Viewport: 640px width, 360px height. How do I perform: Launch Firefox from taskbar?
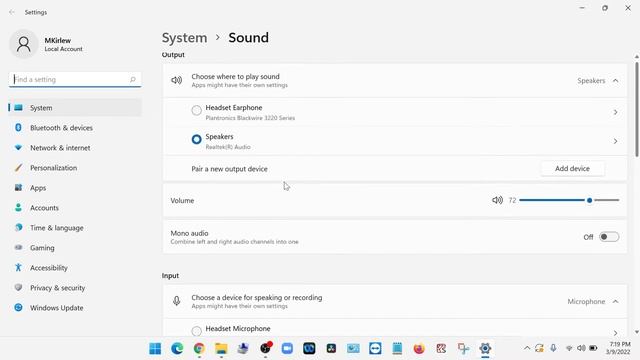[x=419, y=349]
